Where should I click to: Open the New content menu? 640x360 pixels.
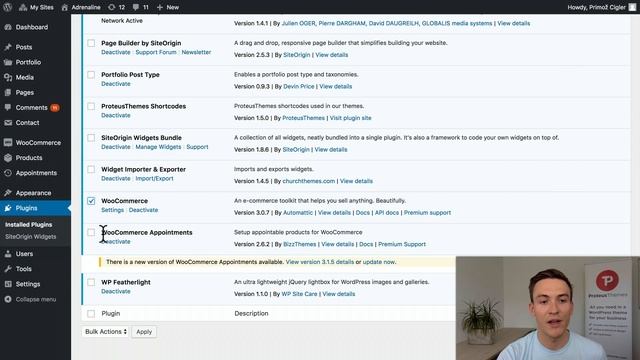point(168,7)
